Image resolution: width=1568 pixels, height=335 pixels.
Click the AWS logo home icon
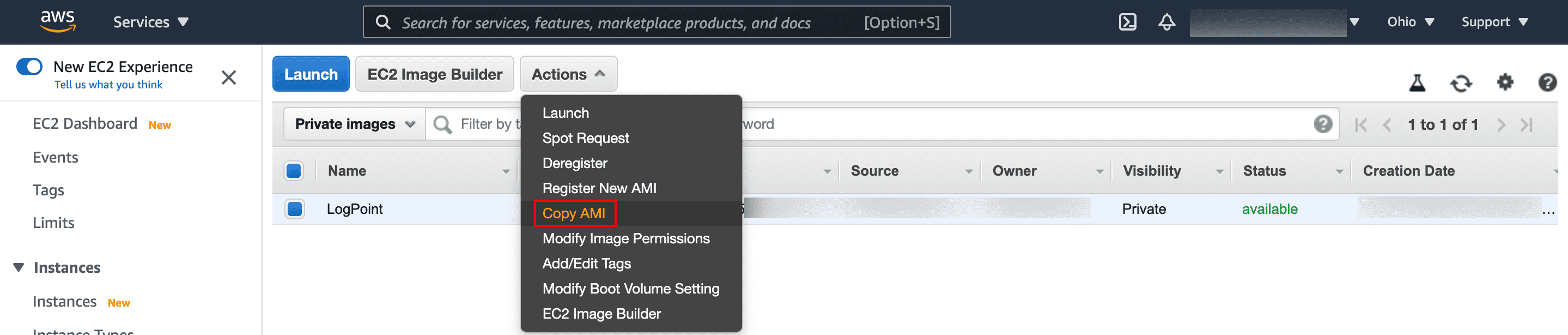tap(58, 21)
